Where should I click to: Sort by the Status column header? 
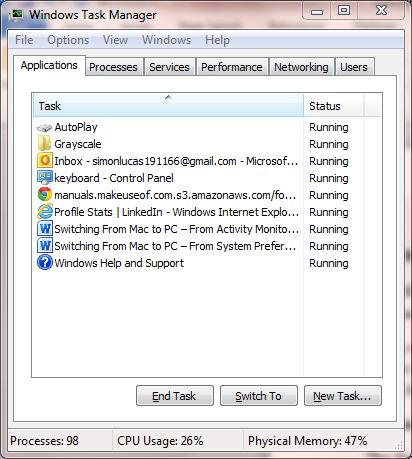[334, 106]
